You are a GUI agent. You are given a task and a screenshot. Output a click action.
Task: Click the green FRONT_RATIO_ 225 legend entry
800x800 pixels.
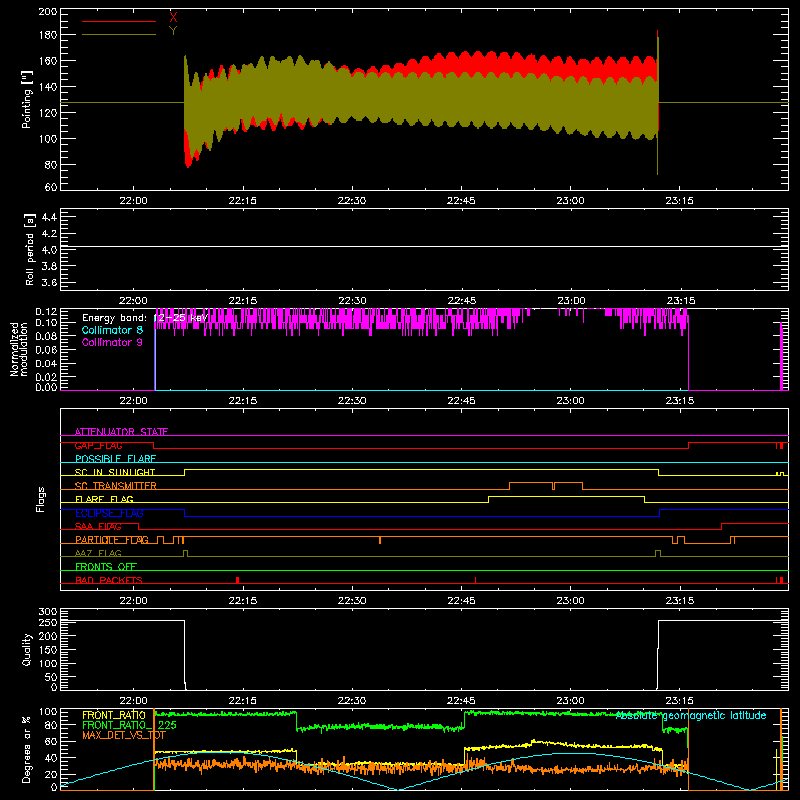tap(130, 725)
